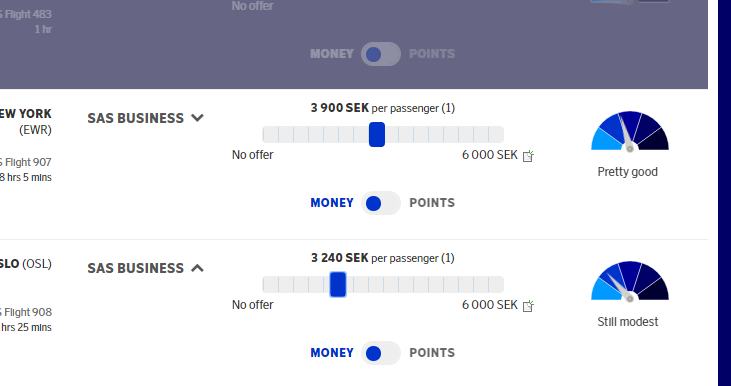
Task: Click the 'Pretty good' offer strength gauge
Action: [x=630, y=131]
